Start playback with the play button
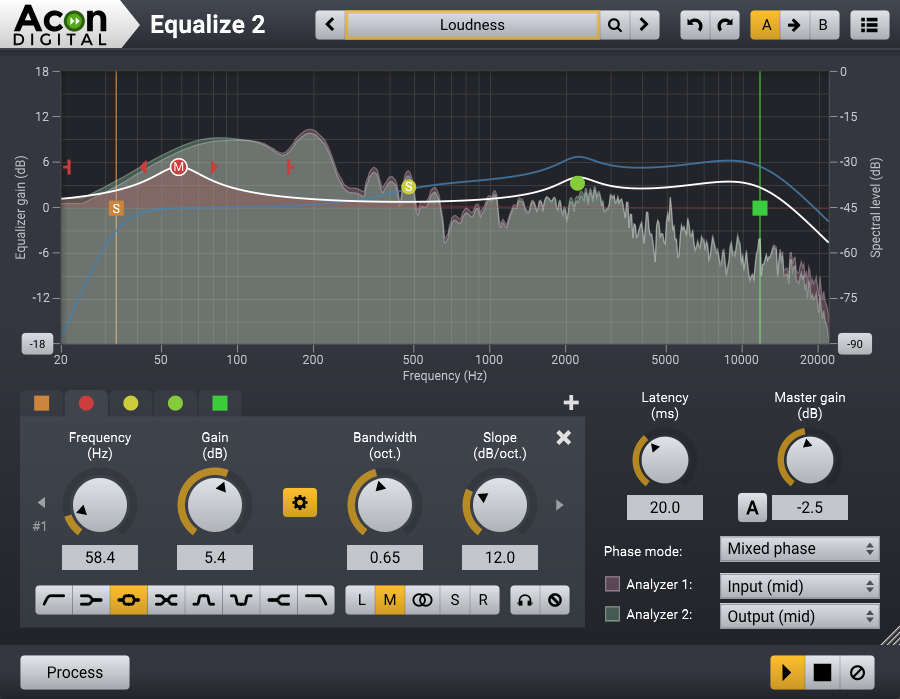 pos(788,672)
